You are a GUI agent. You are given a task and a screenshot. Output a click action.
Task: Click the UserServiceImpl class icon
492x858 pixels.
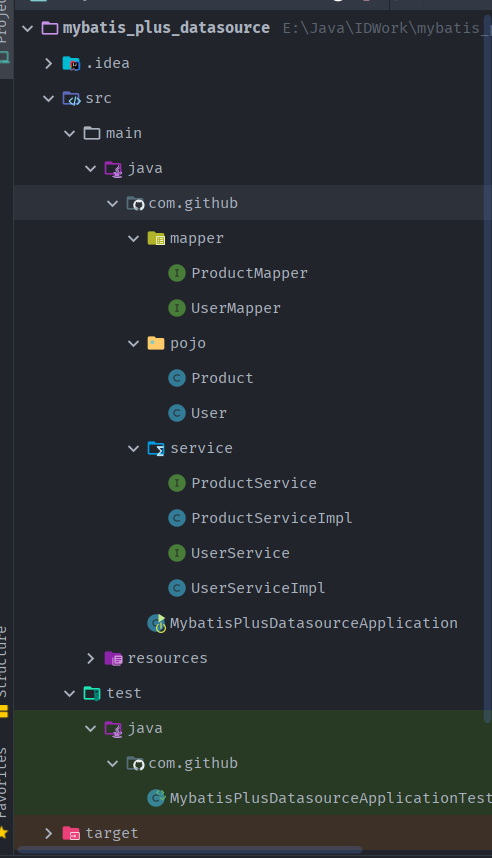[x=176, y=588]
